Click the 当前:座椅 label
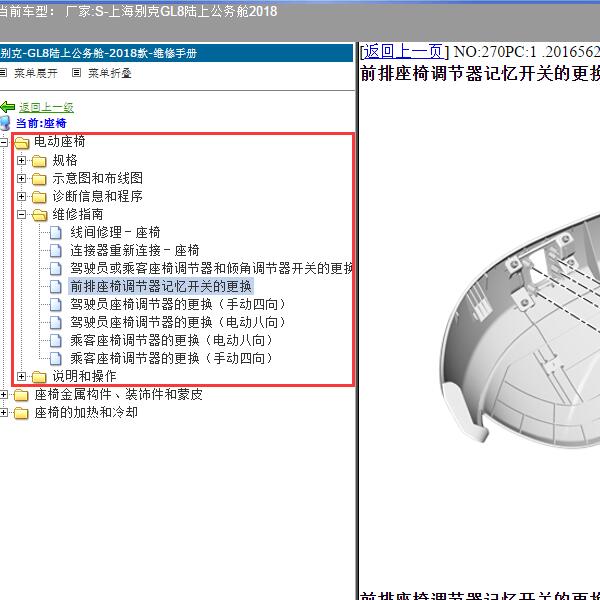Screen dimensions: 600x600 [x=41, y=123]
